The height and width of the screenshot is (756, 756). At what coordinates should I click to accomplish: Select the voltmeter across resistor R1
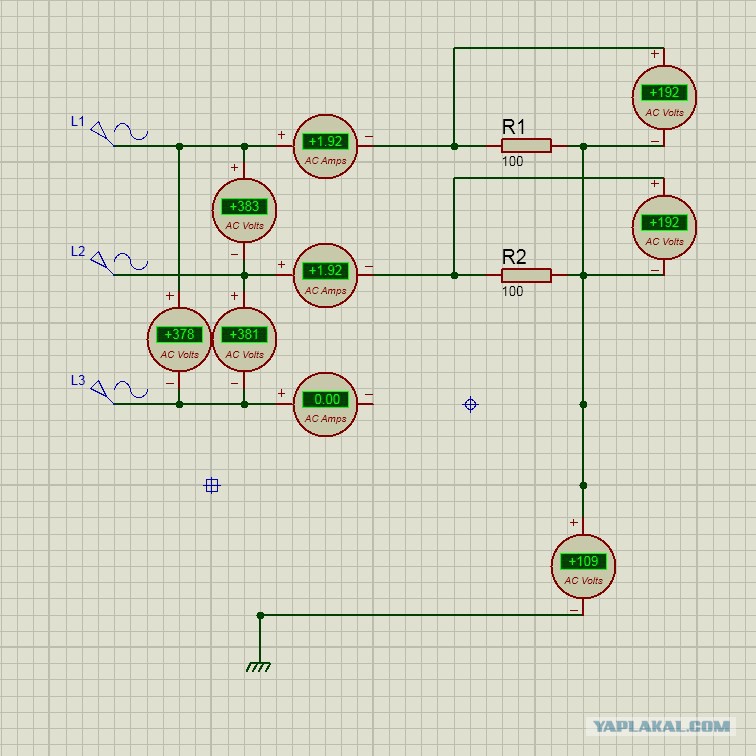pyautogui.click(x=664, y=97)
